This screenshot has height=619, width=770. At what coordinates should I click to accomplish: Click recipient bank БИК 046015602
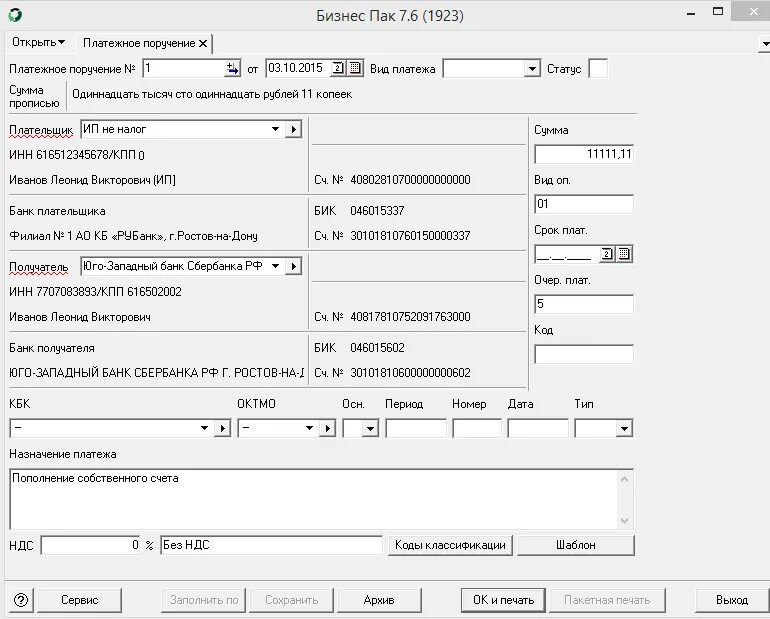(x=377, y=348)
